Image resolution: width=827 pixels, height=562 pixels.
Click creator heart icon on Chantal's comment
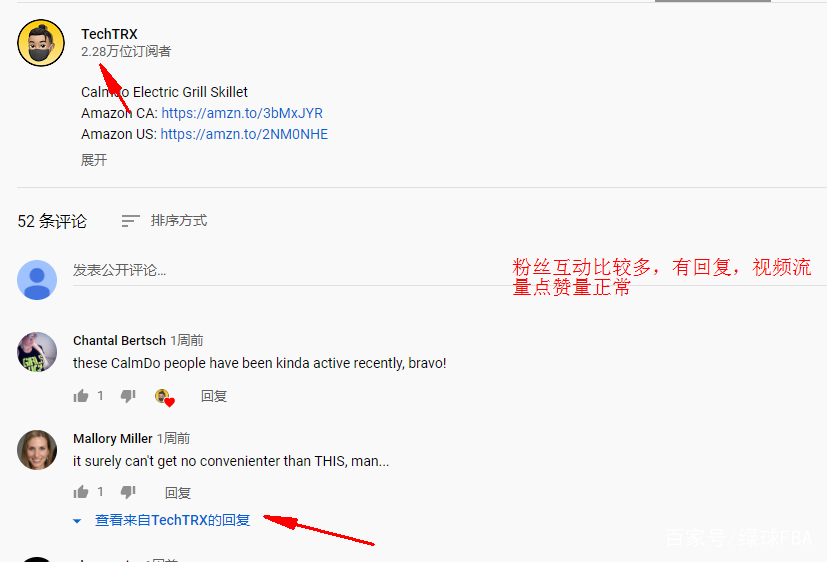point(165,398)
